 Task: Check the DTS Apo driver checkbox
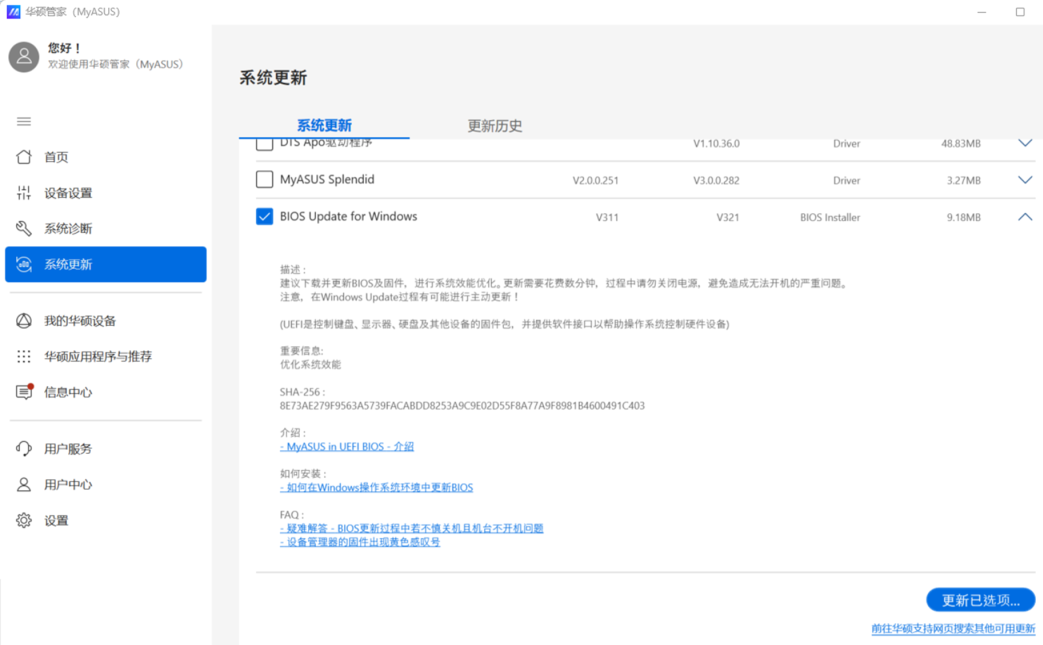pos(264,144)
